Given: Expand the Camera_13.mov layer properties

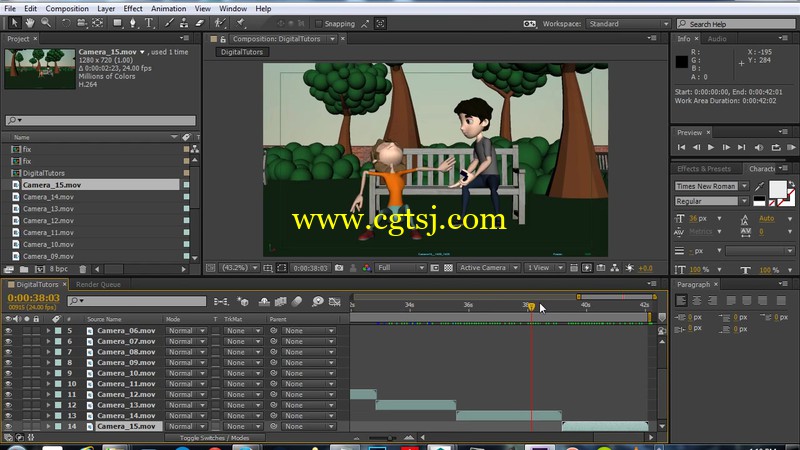Looking at the screenshot, I should click(48, 405).
